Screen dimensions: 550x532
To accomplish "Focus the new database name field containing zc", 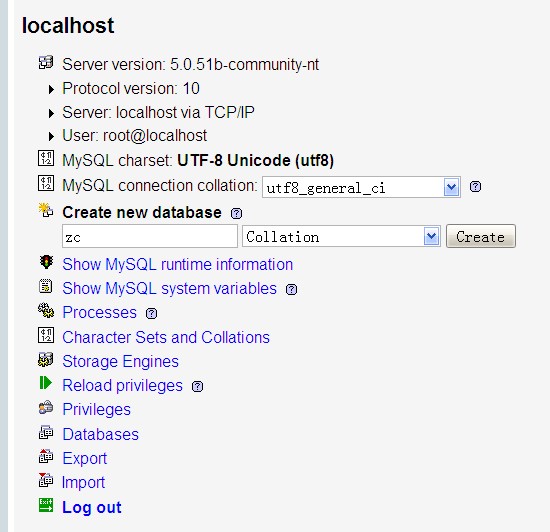I will point(150,236).
